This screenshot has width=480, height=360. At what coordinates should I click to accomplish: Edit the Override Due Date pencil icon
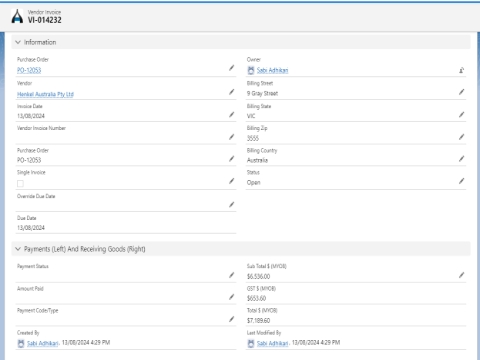[232, 205]
